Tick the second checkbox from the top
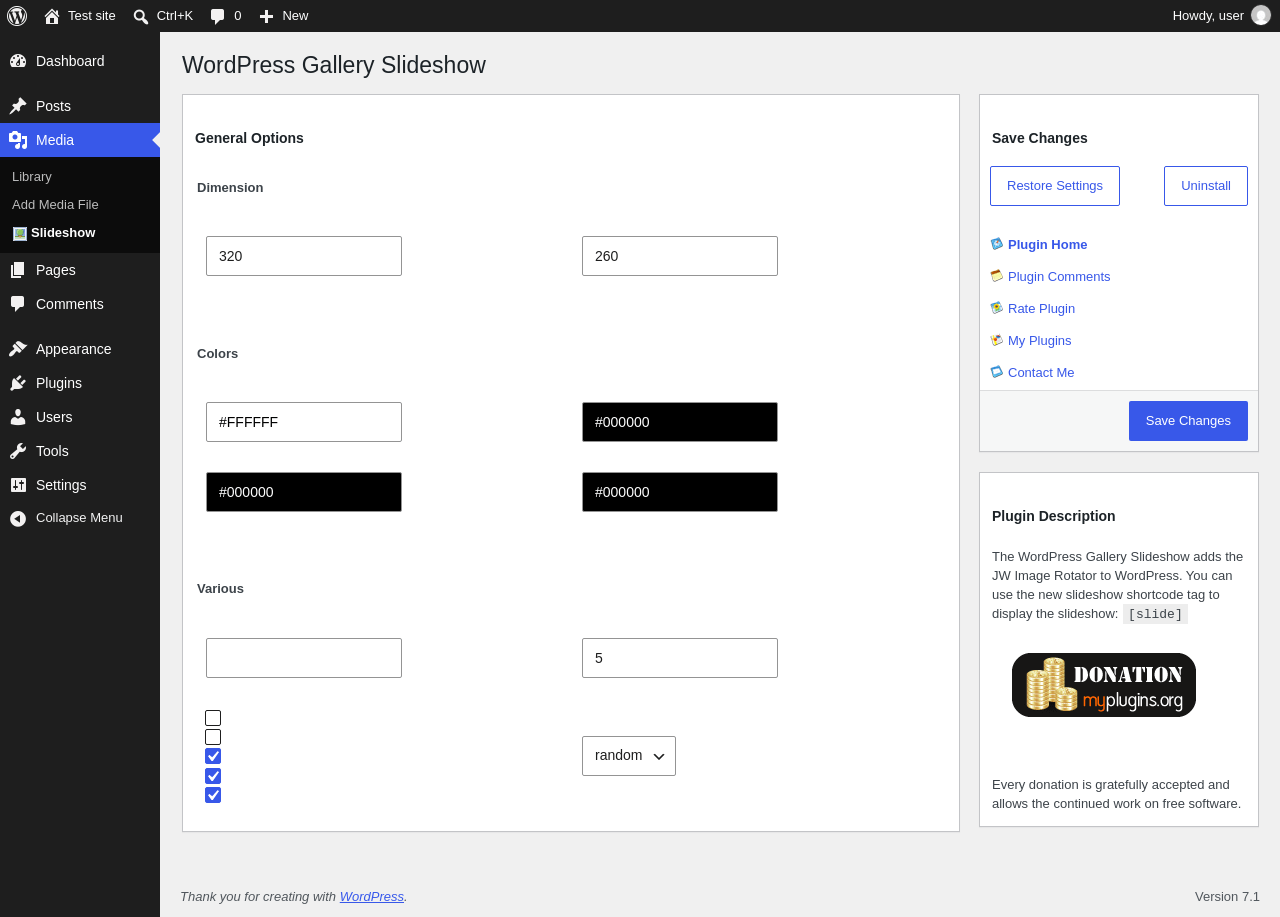Screen dimensions: 1280x917 click(x=213, y=737)
